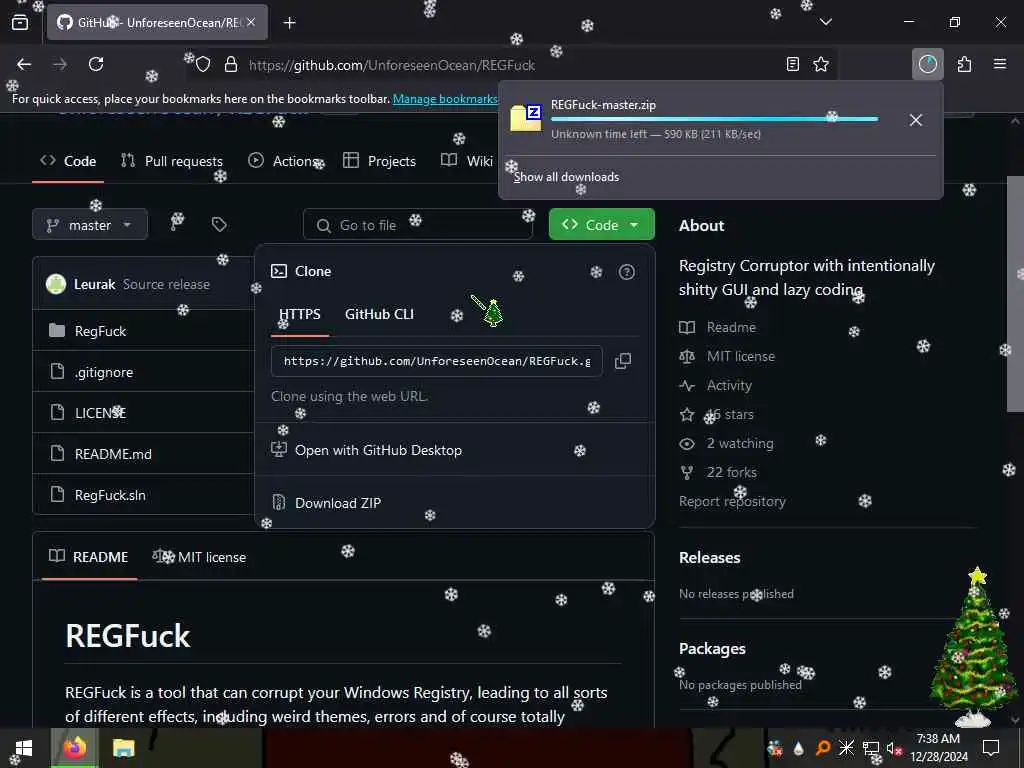Select the README tab in file viewer
This screenshot has height=768, width=1024.
(x=89, y=557)
